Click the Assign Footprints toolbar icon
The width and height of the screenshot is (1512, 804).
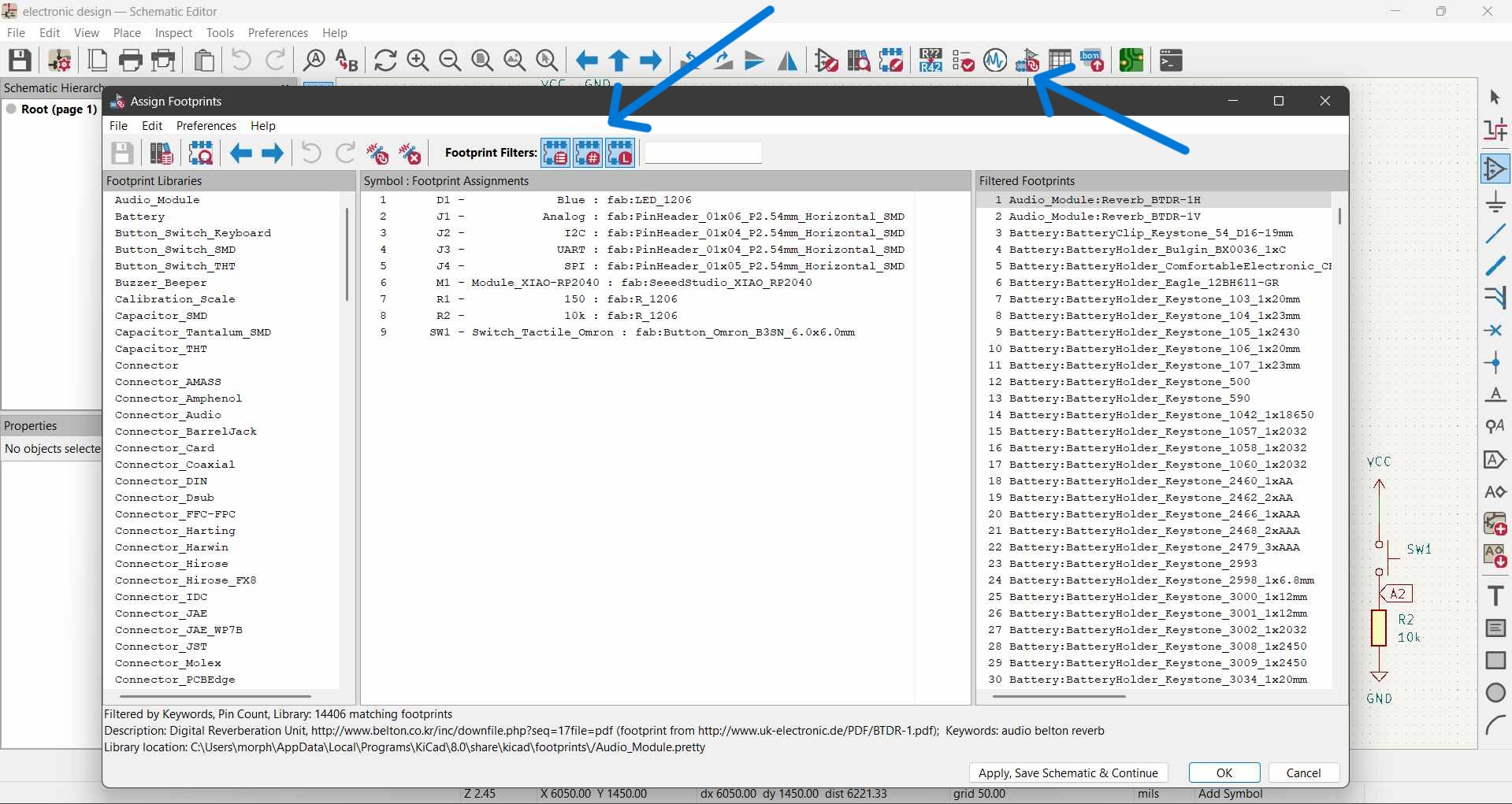tap(1027, 60)
